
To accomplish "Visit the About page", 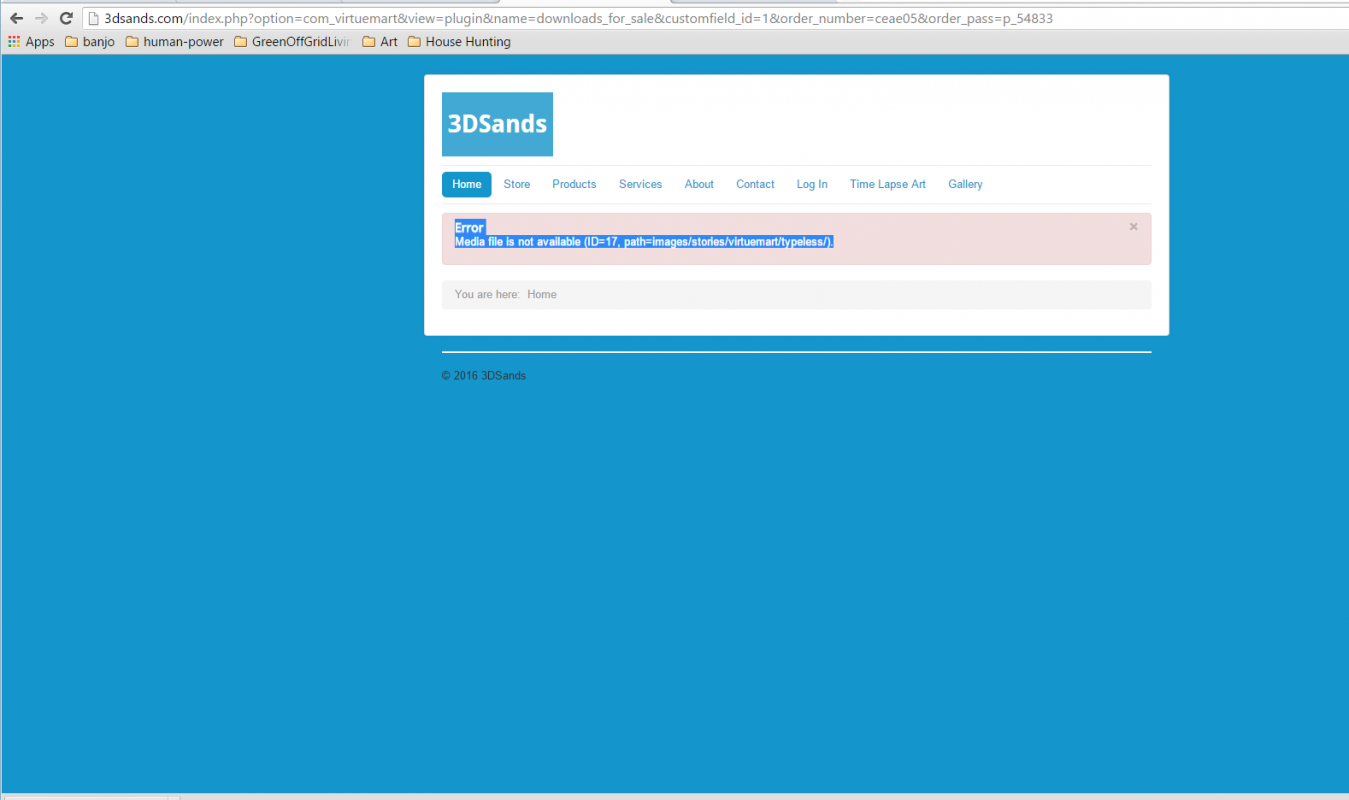I will 699,184.
